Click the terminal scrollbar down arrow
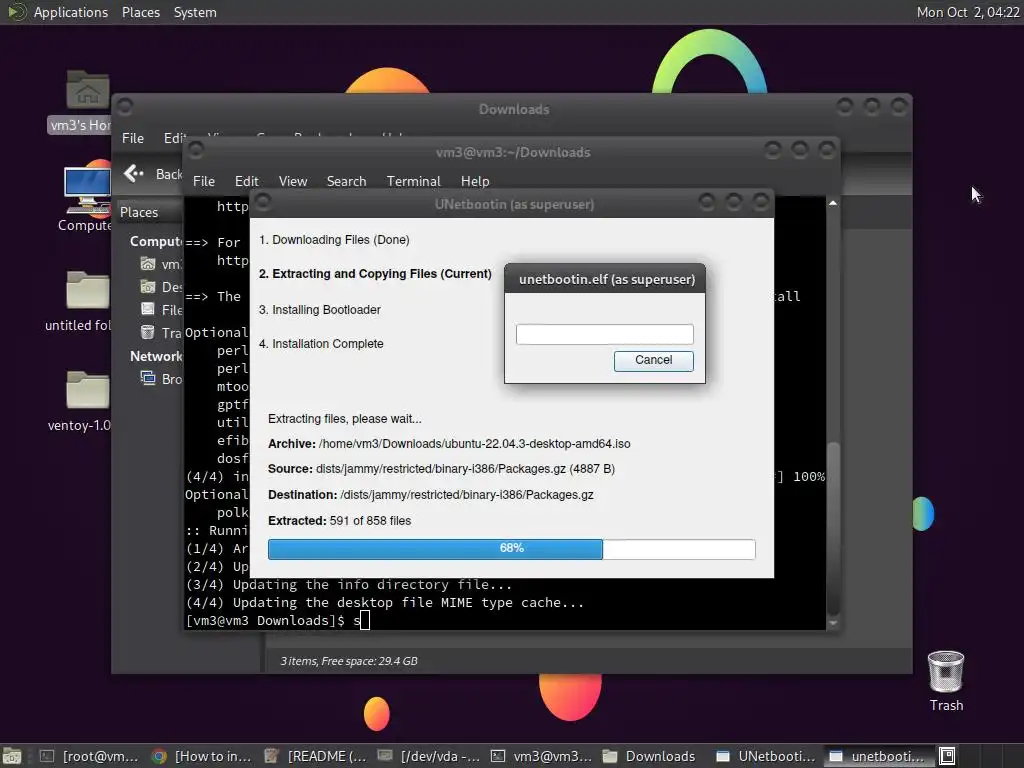The image size is (1024, 768). tap(833, 624)
